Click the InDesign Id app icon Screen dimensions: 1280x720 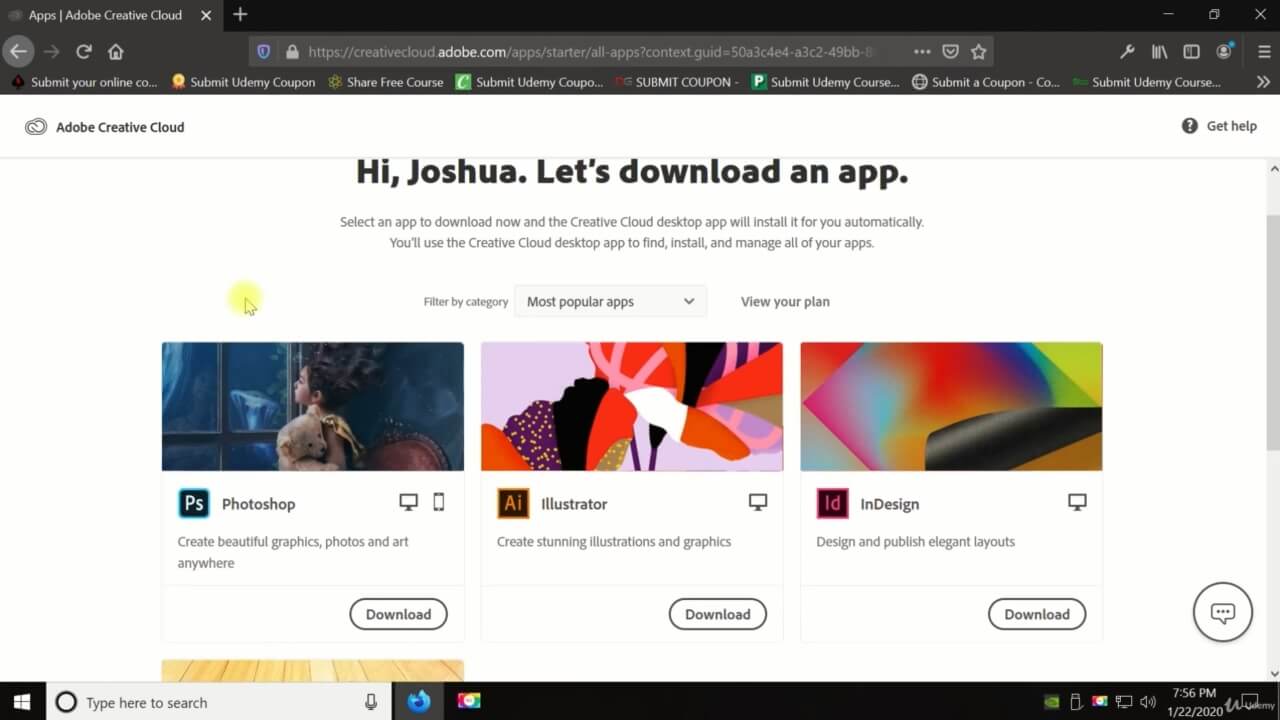[x=832, y=503]
